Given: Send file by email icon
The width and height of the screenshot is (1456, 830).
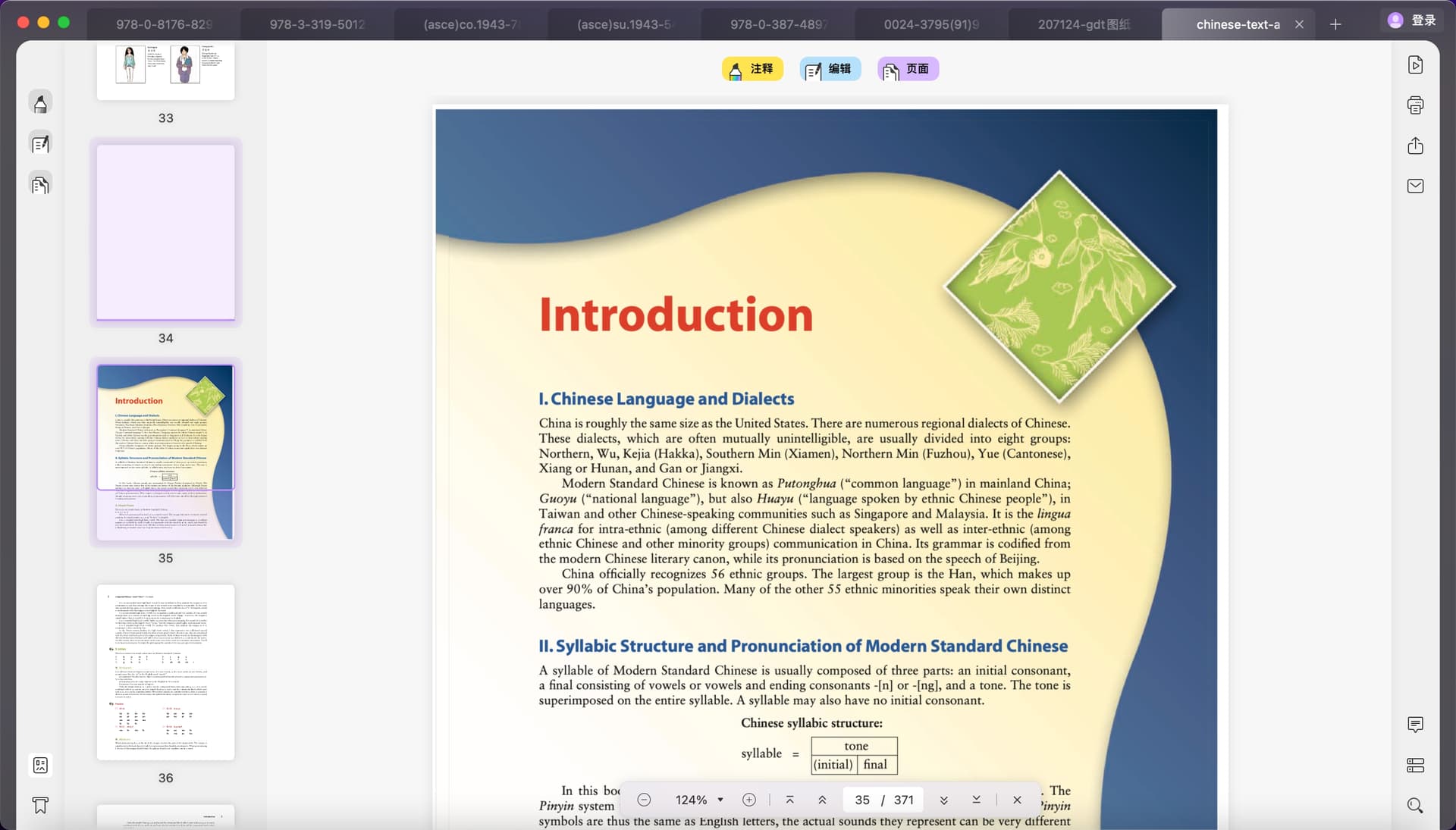Looking at the screenshot, I should click(x=1415, y=186).
